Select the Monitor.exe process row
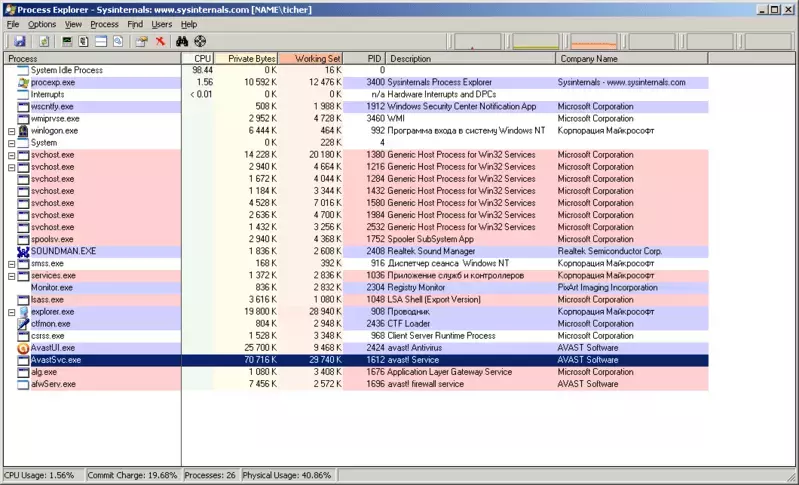Image resolution: width=799 pixels, height=485 pixels. pyautogui.click(x=356, y=288)
